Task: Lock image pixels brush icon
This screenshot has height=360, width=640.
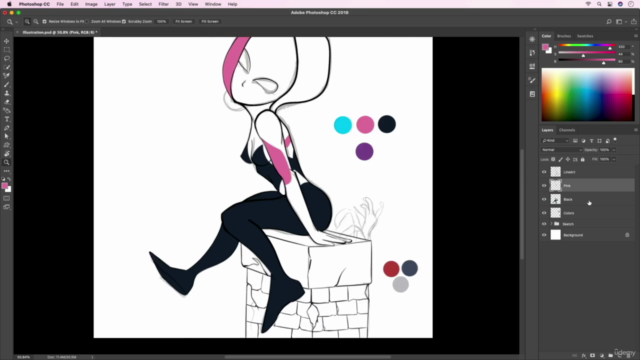Action: click(x=560, y=159)
